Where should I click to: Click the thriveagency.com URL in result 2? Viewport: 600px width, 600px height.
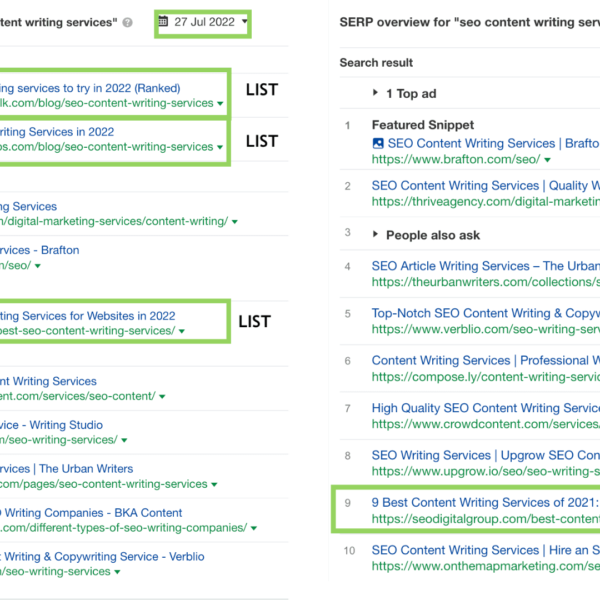pyautogui.click(x=485, y=201)
